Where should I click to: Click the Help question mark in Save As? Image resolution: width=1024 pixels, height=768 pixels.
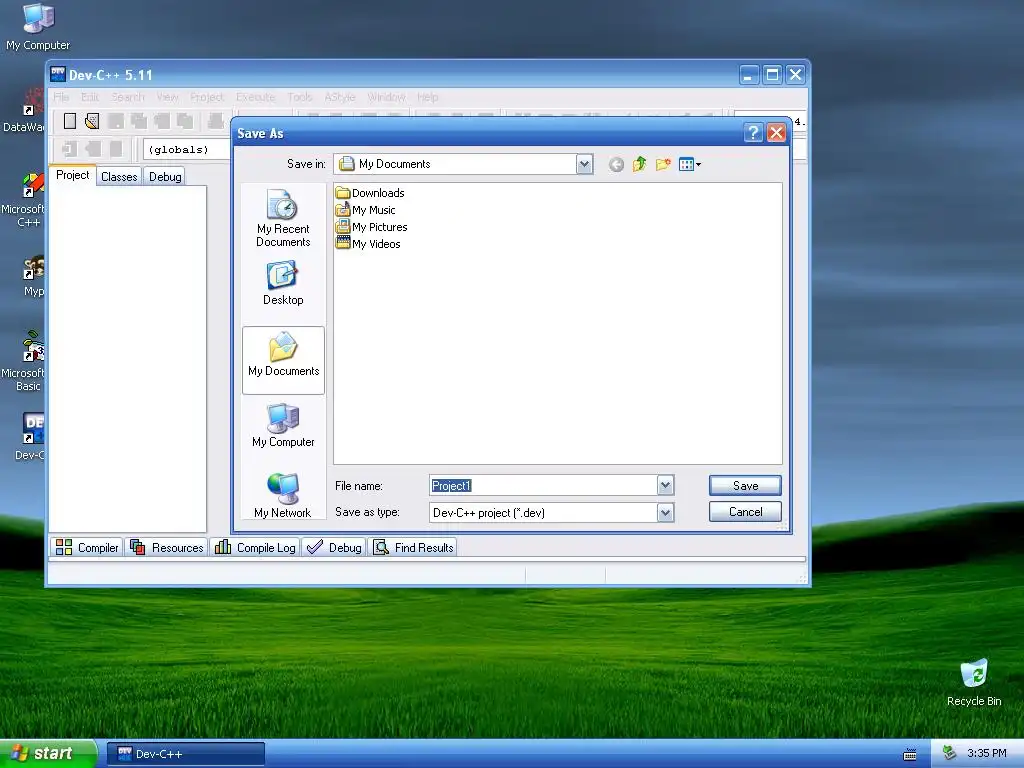tap(753, 133)
